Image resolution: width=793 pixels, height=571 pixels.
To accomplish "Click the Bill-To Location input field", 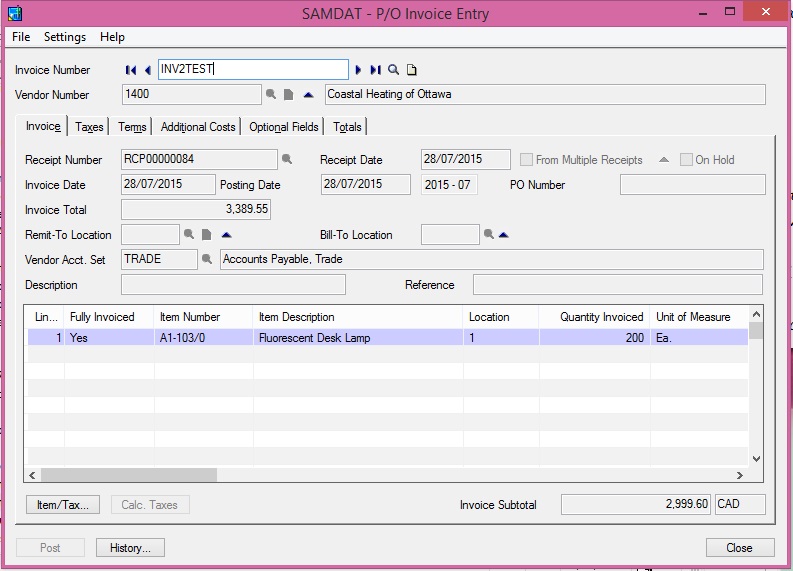I will (x=450, y=235).
